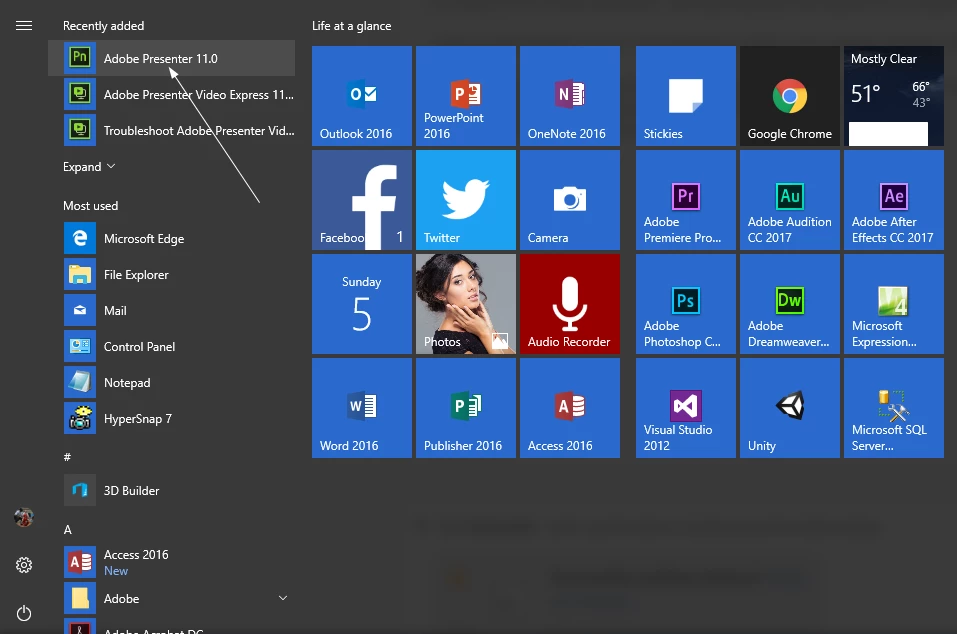Open the PowerPoint 2016 tile

coord(466,96)
